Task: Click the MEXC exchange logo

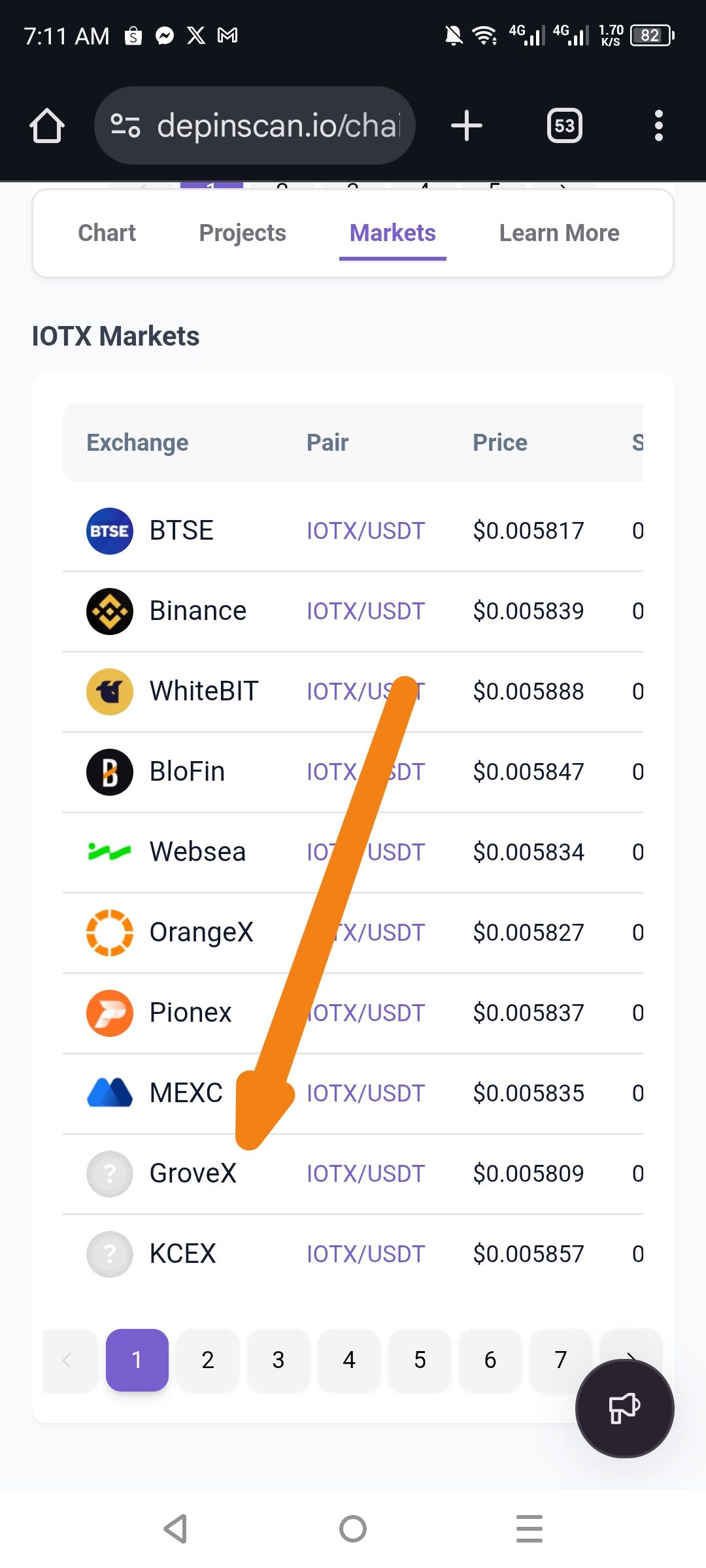Action: [110, 1093]
